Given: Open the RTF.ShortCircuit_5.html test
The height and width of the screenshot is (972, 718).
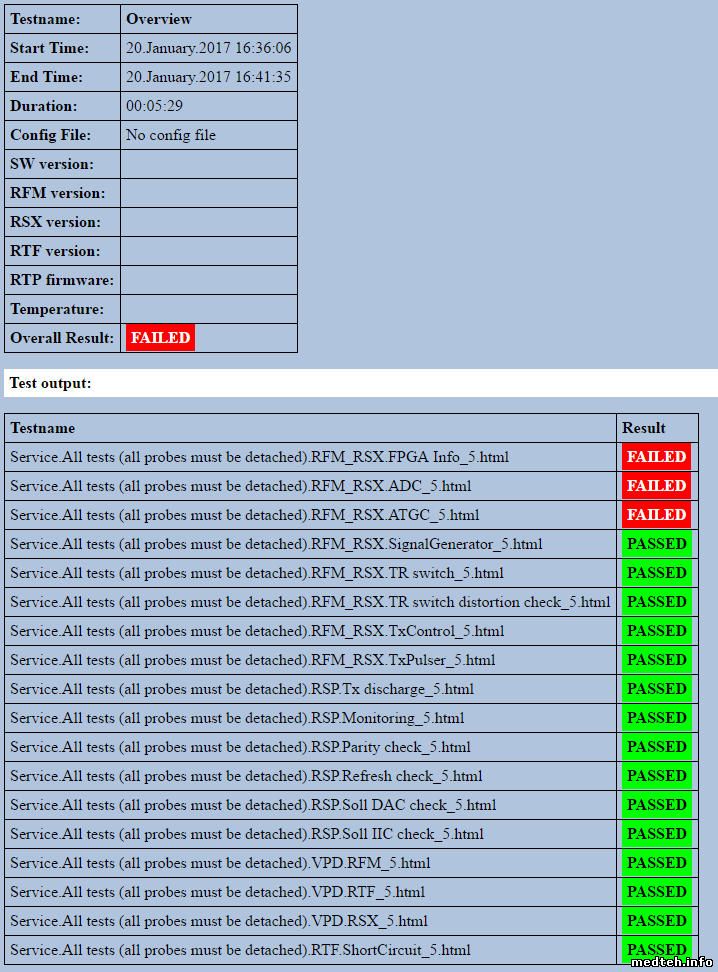Looking at the screenshot, I should [x=240, y=950].
